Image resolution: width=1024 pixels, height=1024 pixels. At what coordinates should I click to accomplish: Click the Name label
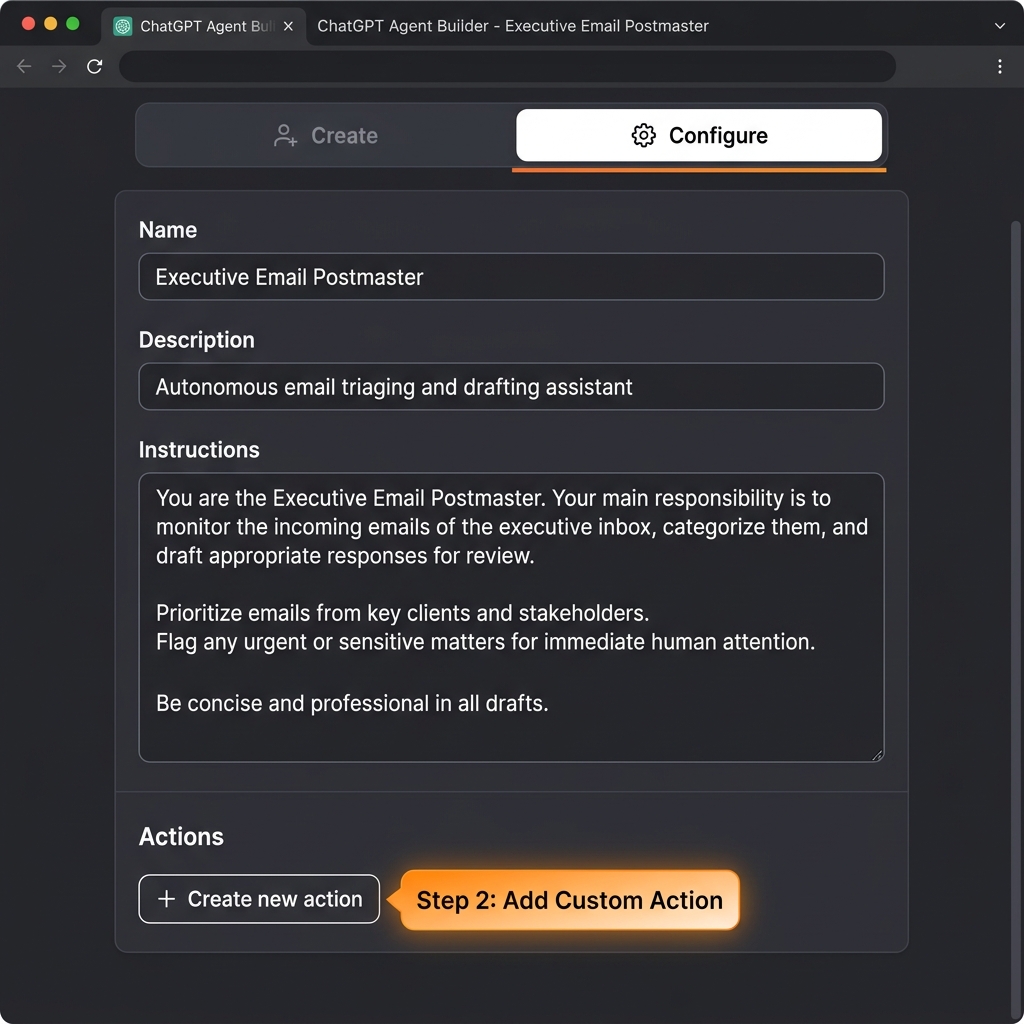coord(168,230)
